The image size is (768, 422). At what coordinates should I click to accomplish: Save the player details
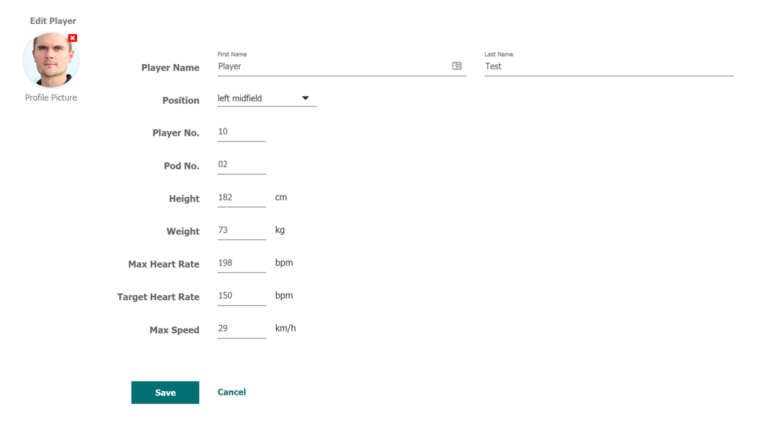click(165, 393)
